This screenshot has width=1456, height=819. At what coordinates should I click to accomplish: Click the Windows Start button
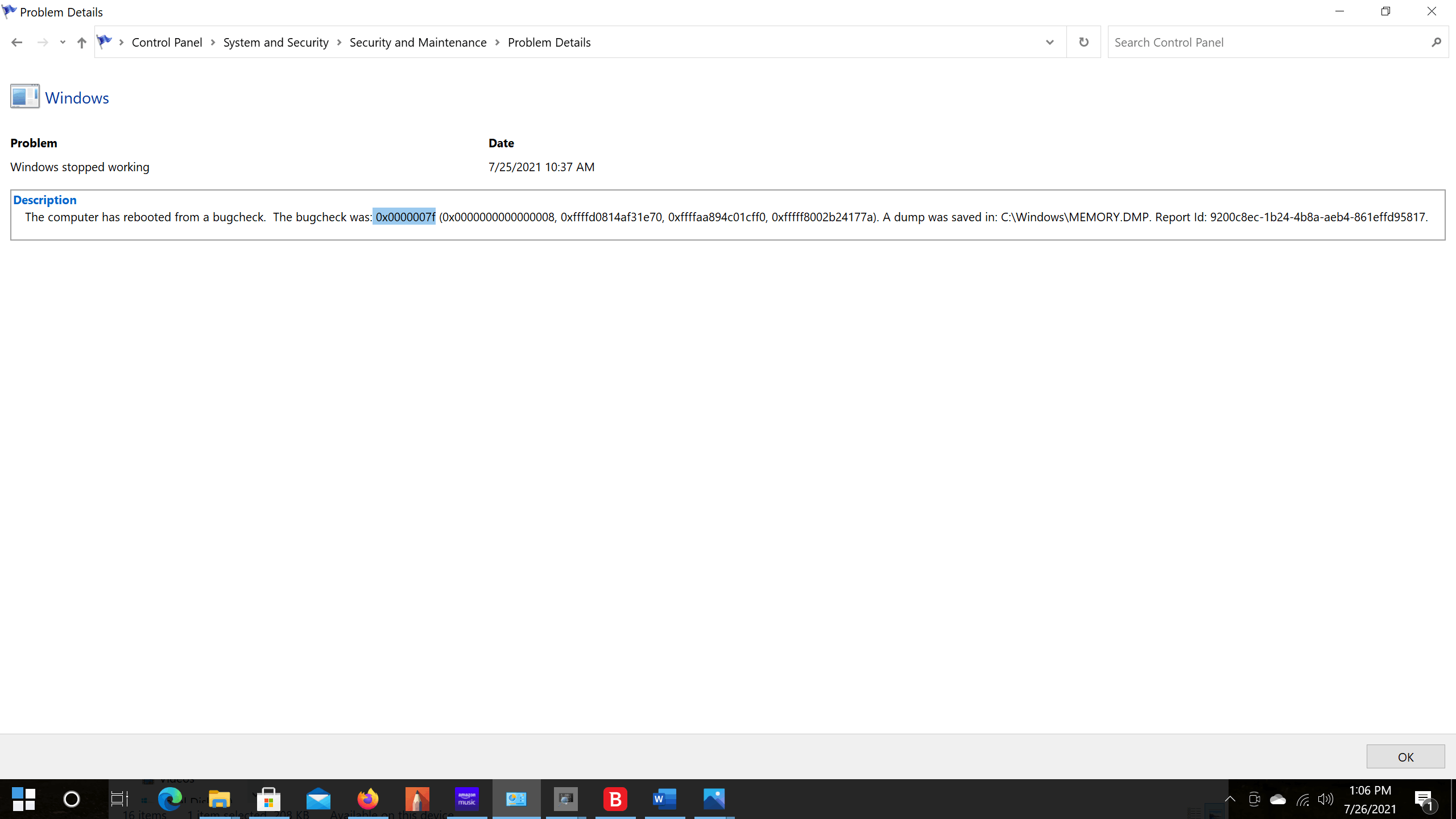click(x=24, y=799)
